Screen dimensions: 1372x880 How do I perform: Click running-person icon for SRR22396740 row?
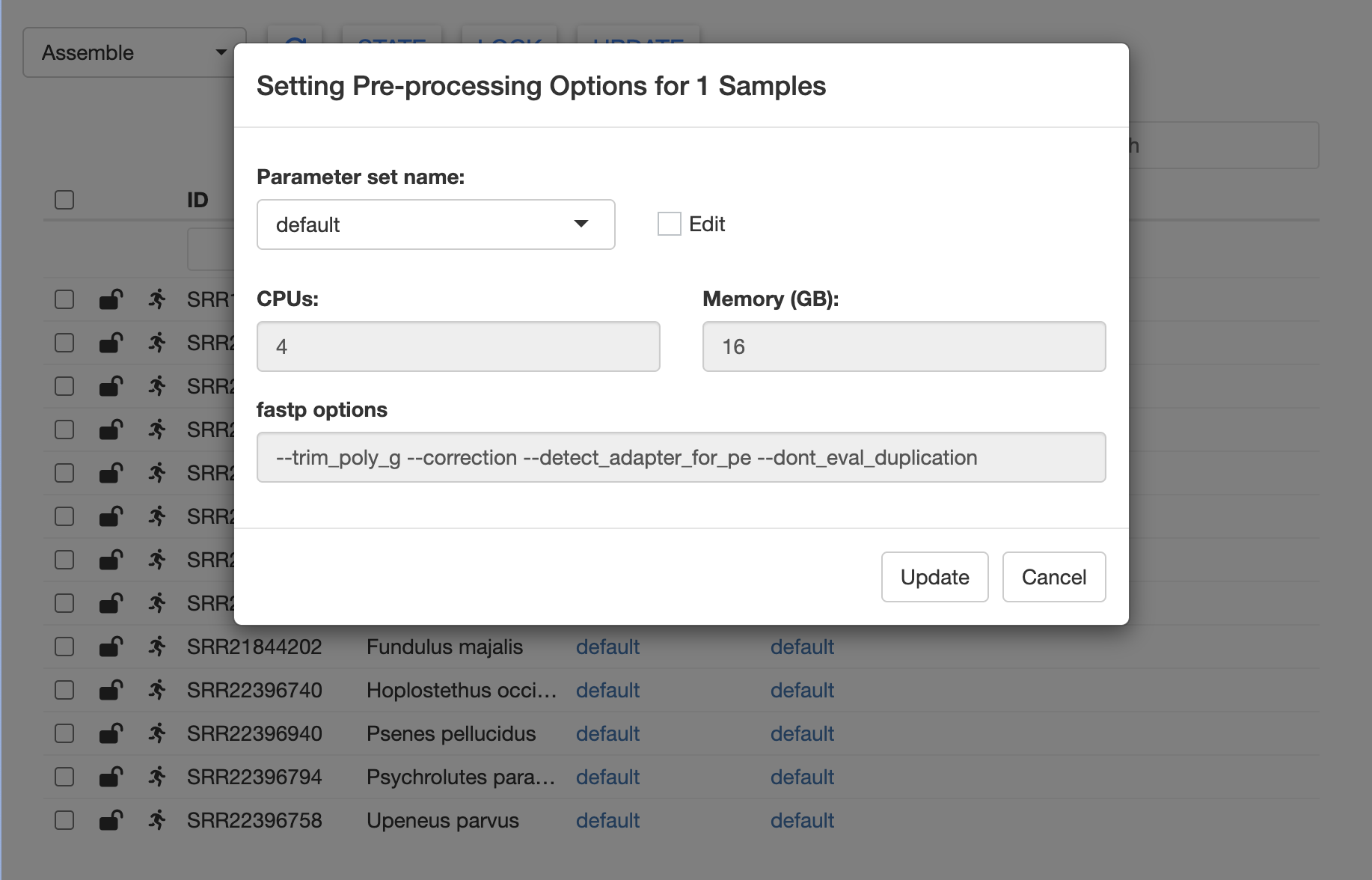pos(156,690)
